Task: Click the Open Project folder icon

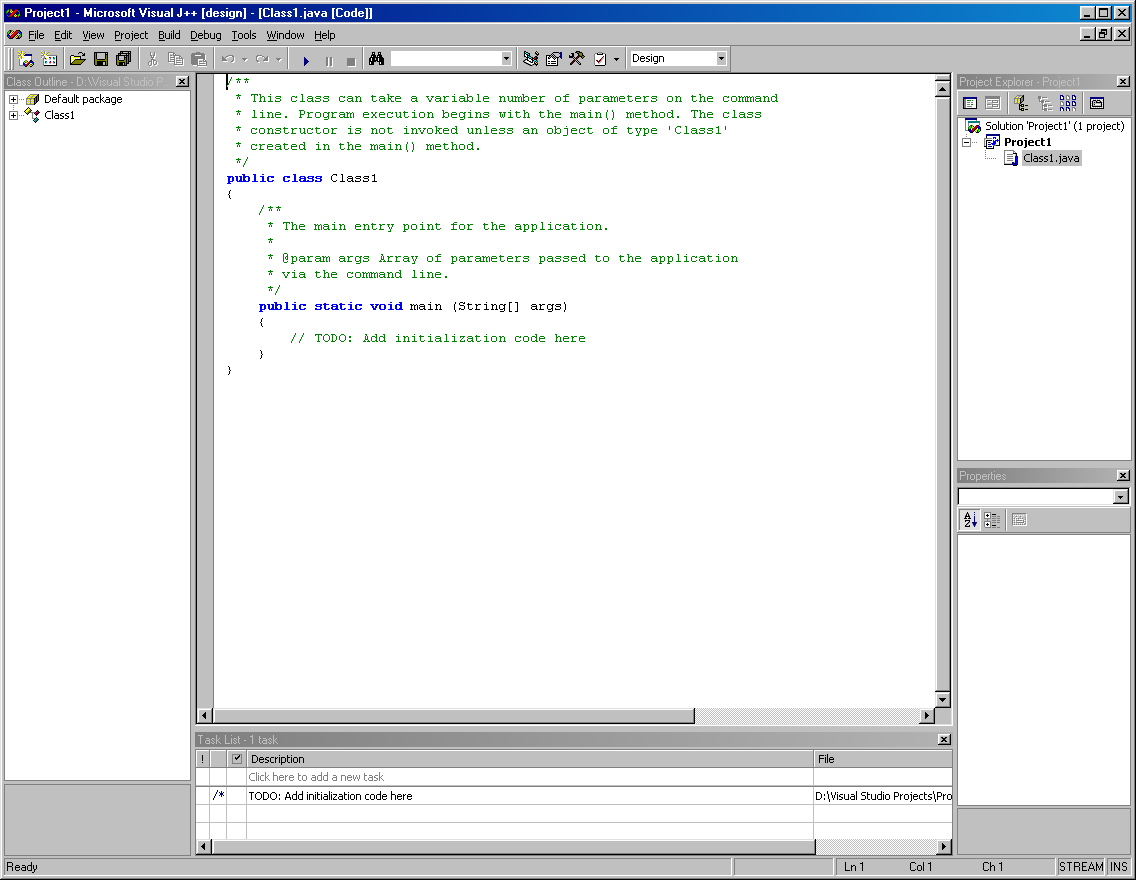Action: (78, 59)
